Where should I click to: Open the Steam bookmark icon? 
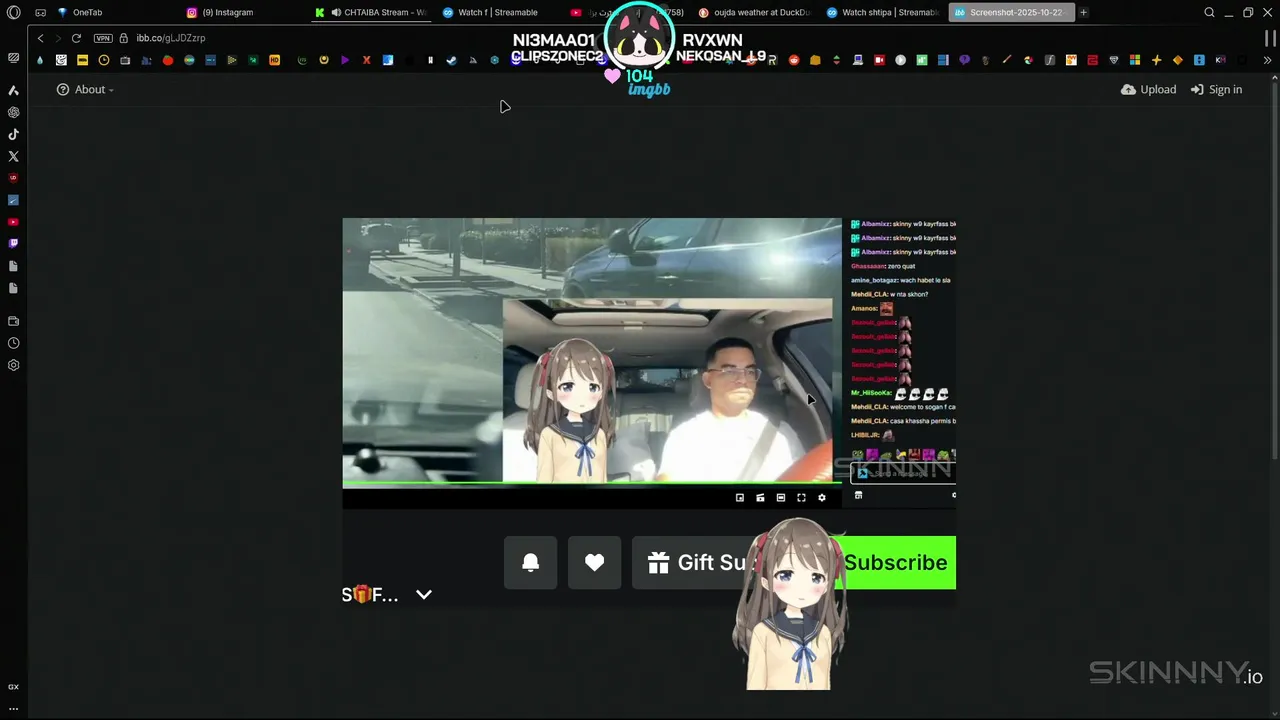coord(451,60)
